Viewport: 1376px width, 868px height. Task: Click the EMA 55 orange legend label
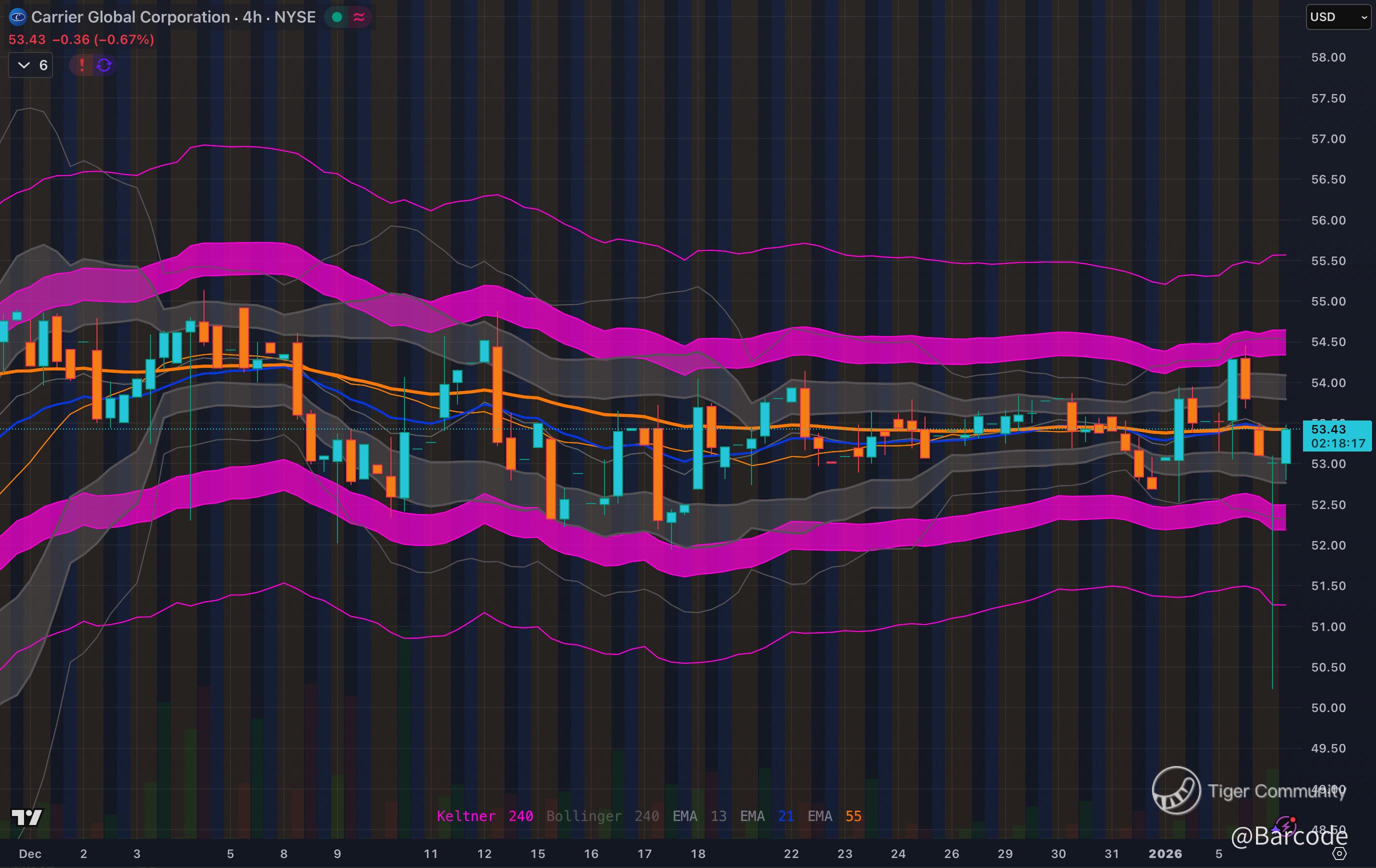coord(834,816)
